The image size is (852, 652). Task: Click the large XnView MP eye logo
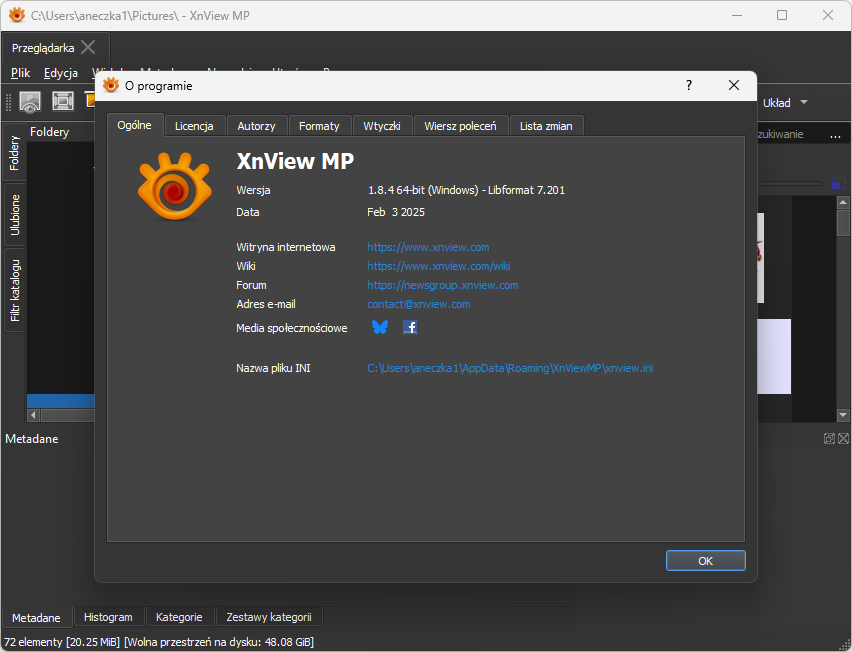point(174,186)
